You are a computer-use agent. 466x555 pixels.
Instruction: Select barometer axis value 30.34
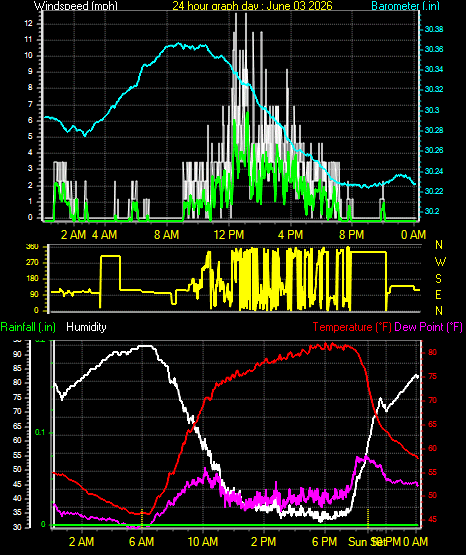434,69
